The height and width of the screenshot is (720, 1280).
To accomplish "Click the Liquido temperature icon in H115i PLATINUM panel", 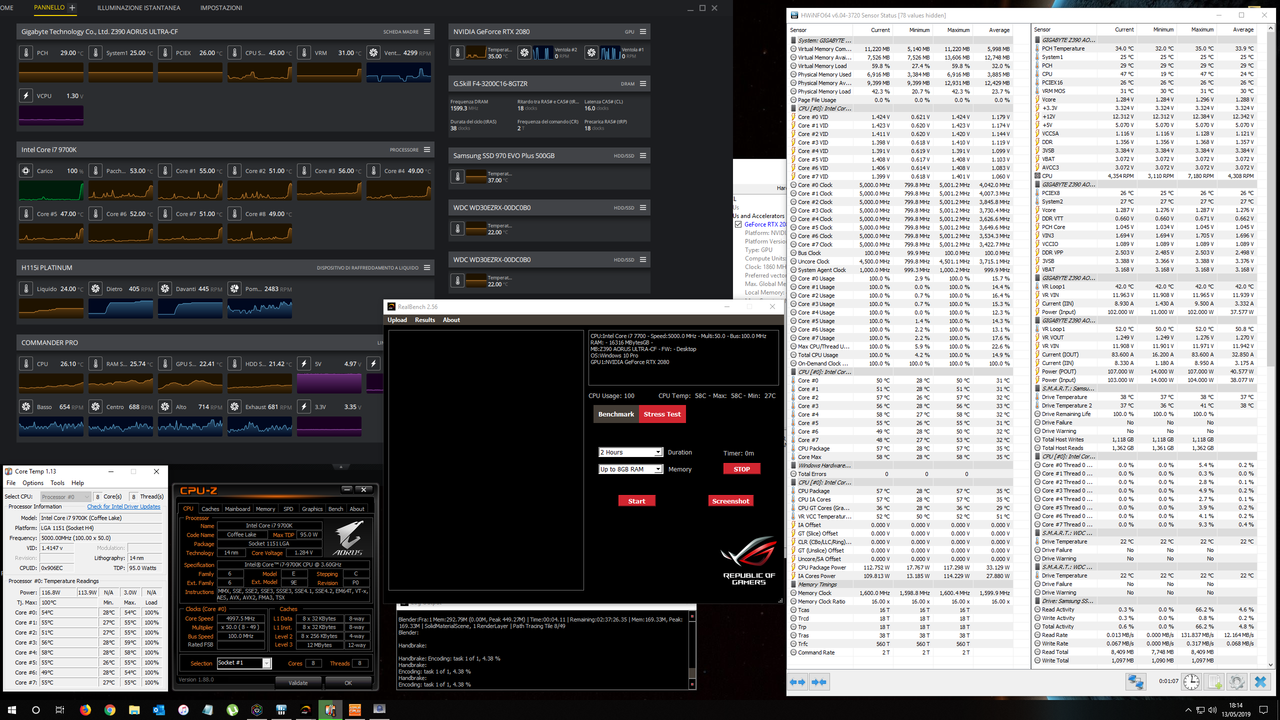I will pos(26,289).
